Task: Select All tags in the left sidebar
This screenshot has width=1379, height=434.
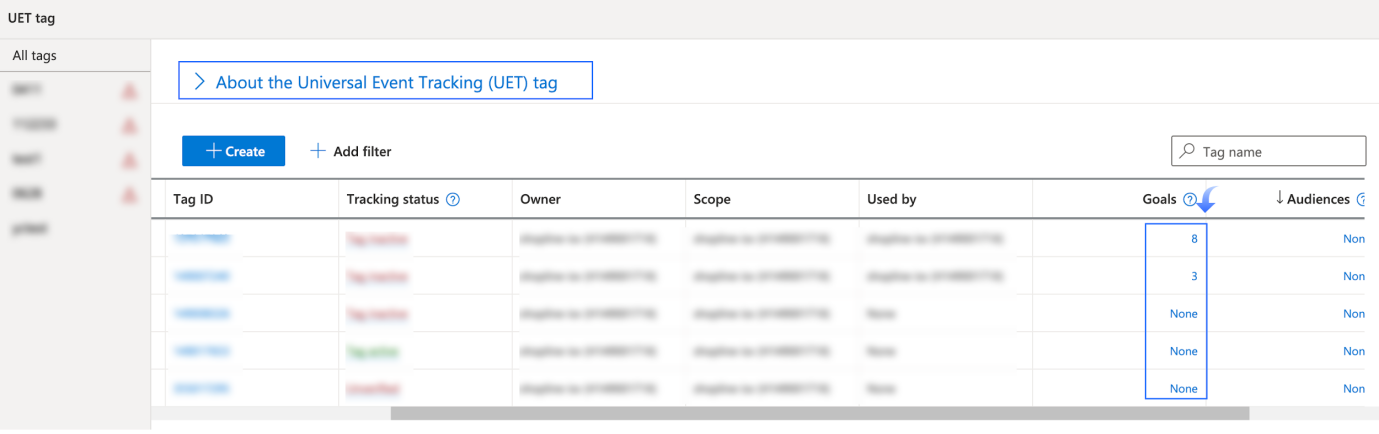Action: pyautogui.click(x=34, y=56)
